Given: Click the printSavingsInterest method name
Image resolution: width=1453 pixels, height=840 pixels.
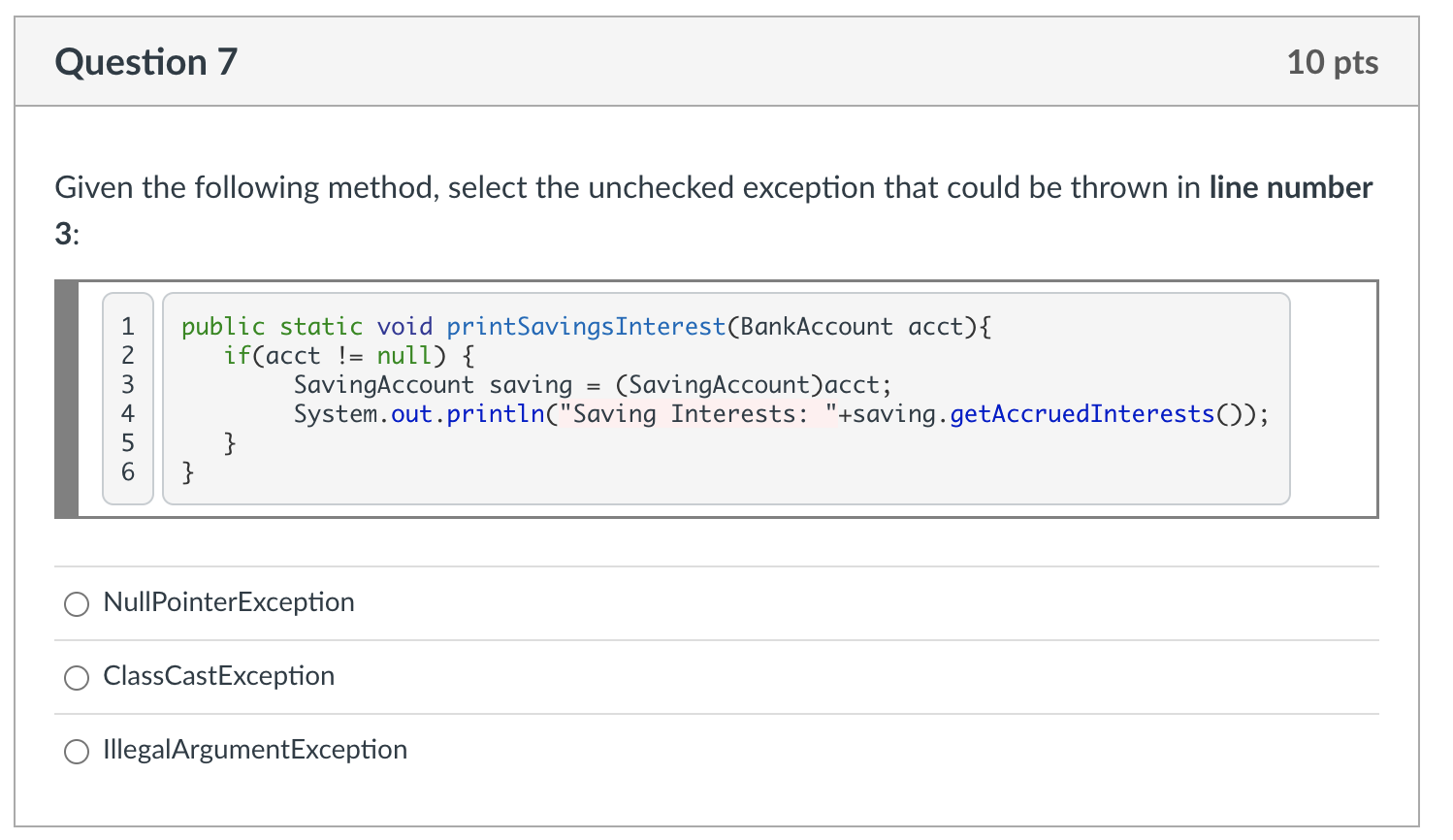Looking at the screenshot, I should click(586, 327).
